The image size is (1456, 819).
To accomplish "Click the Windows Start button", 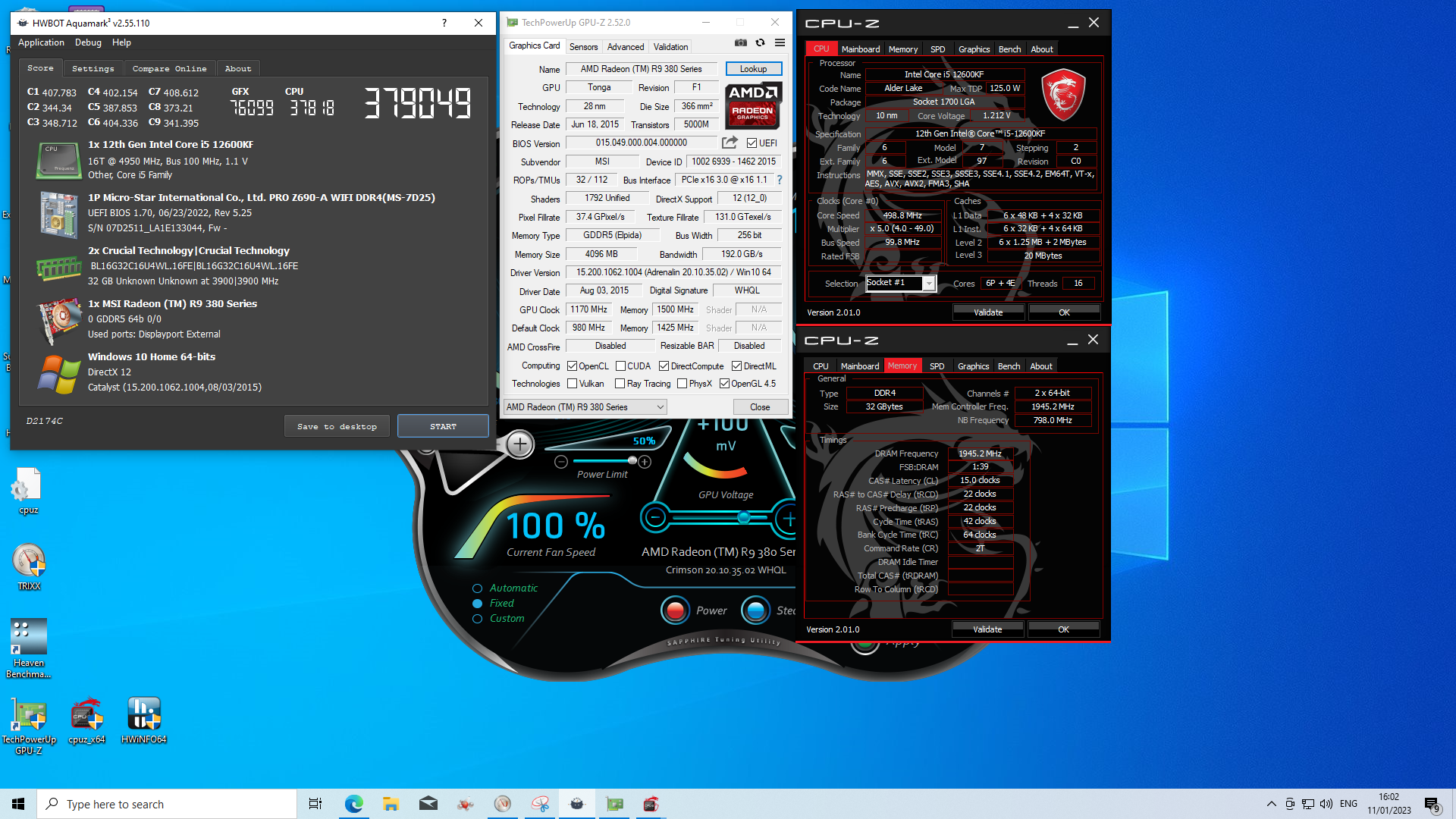I will [x=18, y=804].
